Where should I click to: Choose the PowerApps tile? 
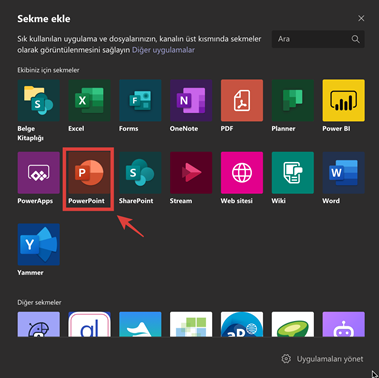pos(39,173)
